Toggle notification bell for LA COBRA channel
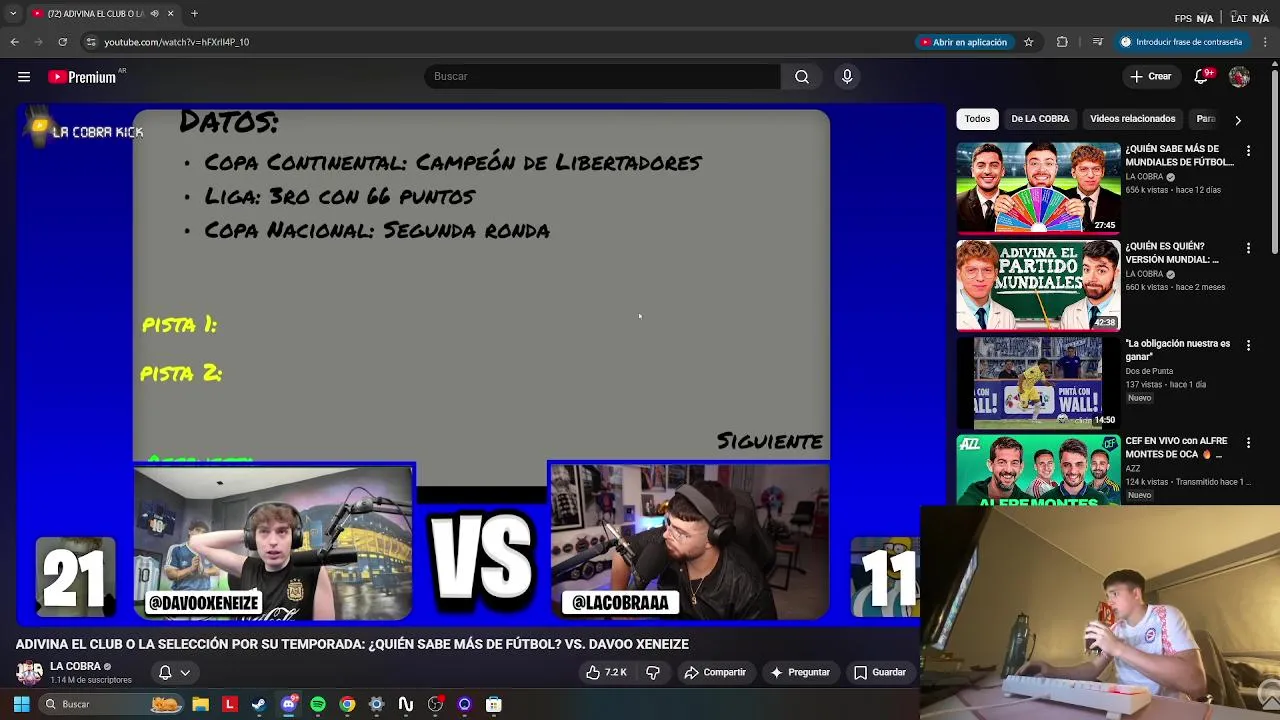Viewport: 1280px width, 720px height. [165, 673]
